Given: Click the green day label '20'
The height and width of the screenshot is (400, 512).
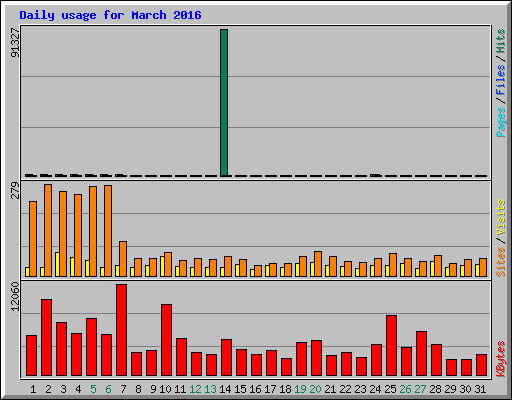Looking at the screenshot, I should [x=315, y=389].
